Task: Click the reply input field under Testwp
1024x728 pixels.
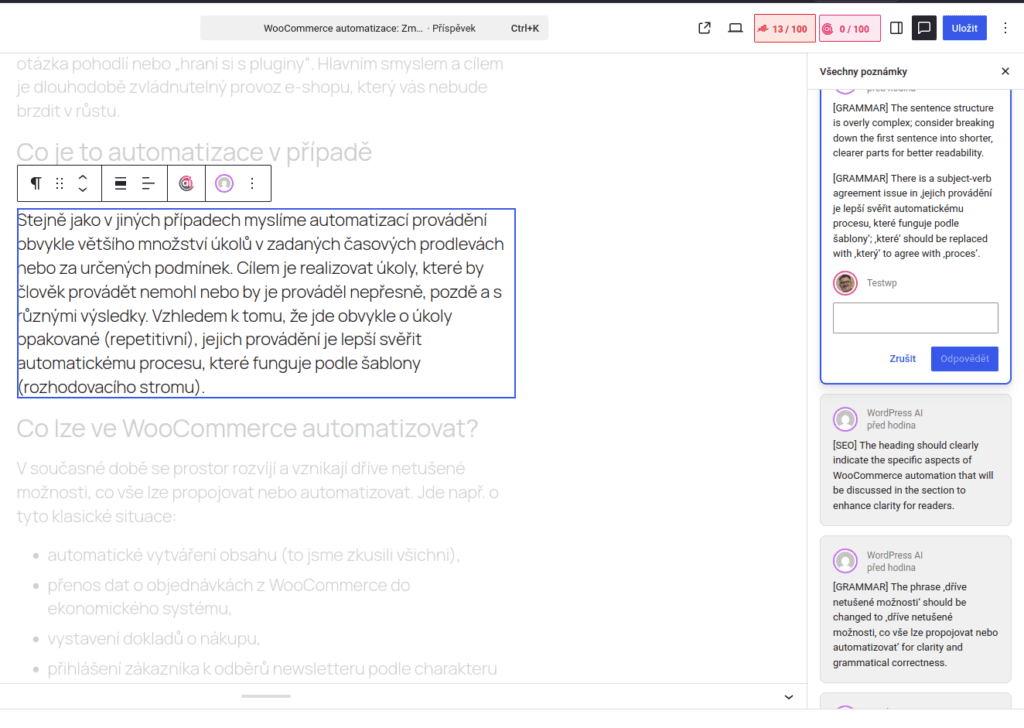Action: 915,318
